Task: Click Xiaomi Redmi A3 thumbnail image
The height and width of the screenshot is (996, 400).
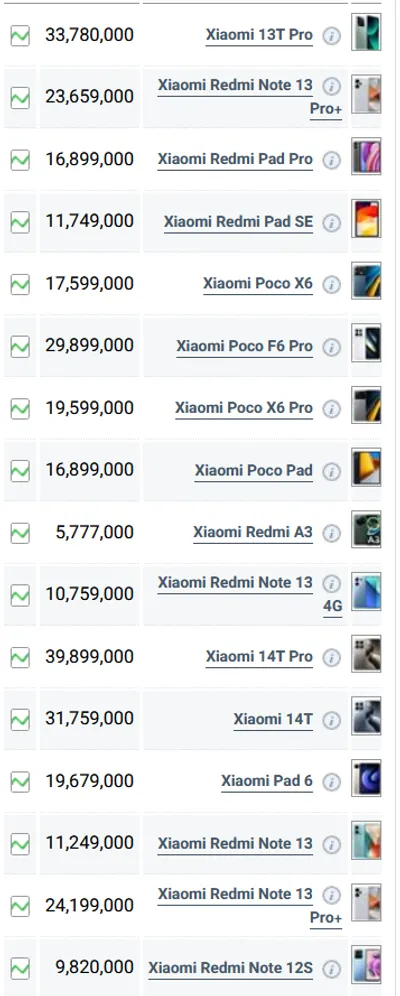Action: point(366,530)
